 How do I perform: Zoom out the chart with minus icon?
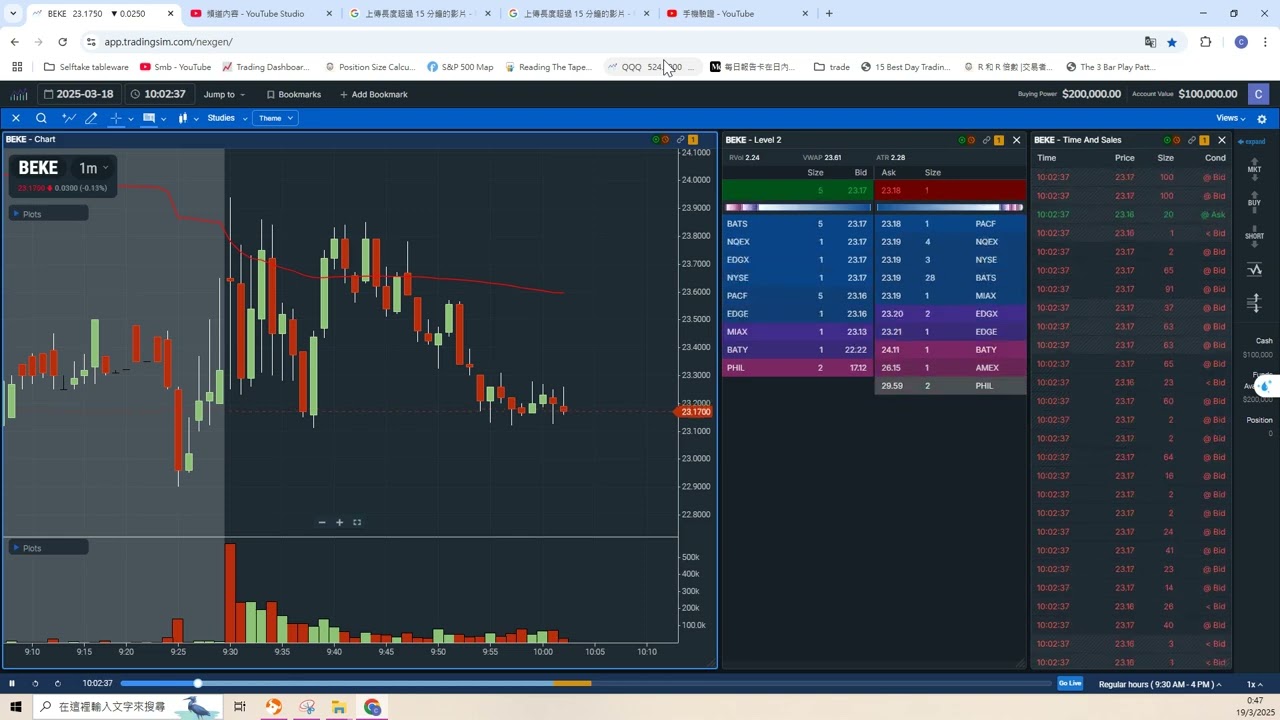[322, 522]
